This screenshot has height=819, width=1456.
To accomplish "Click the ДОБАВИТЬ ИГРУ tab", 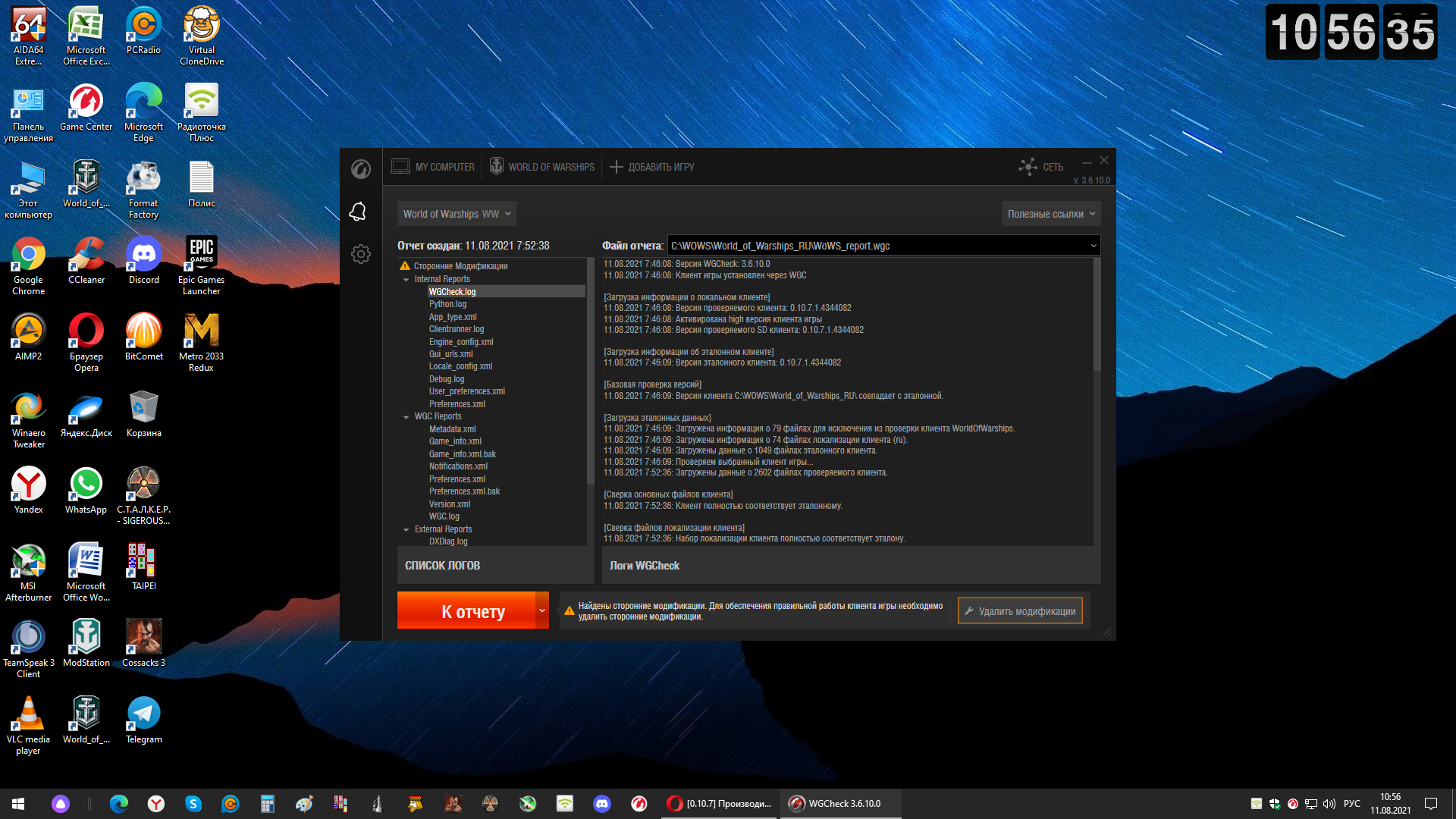I will [x=652, y=167].
